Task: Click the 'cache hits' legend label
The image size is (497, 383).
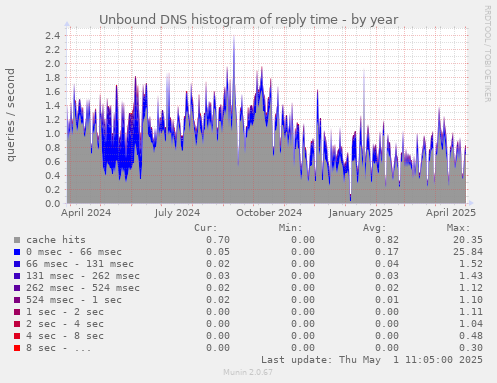Action: pos(56,240)
